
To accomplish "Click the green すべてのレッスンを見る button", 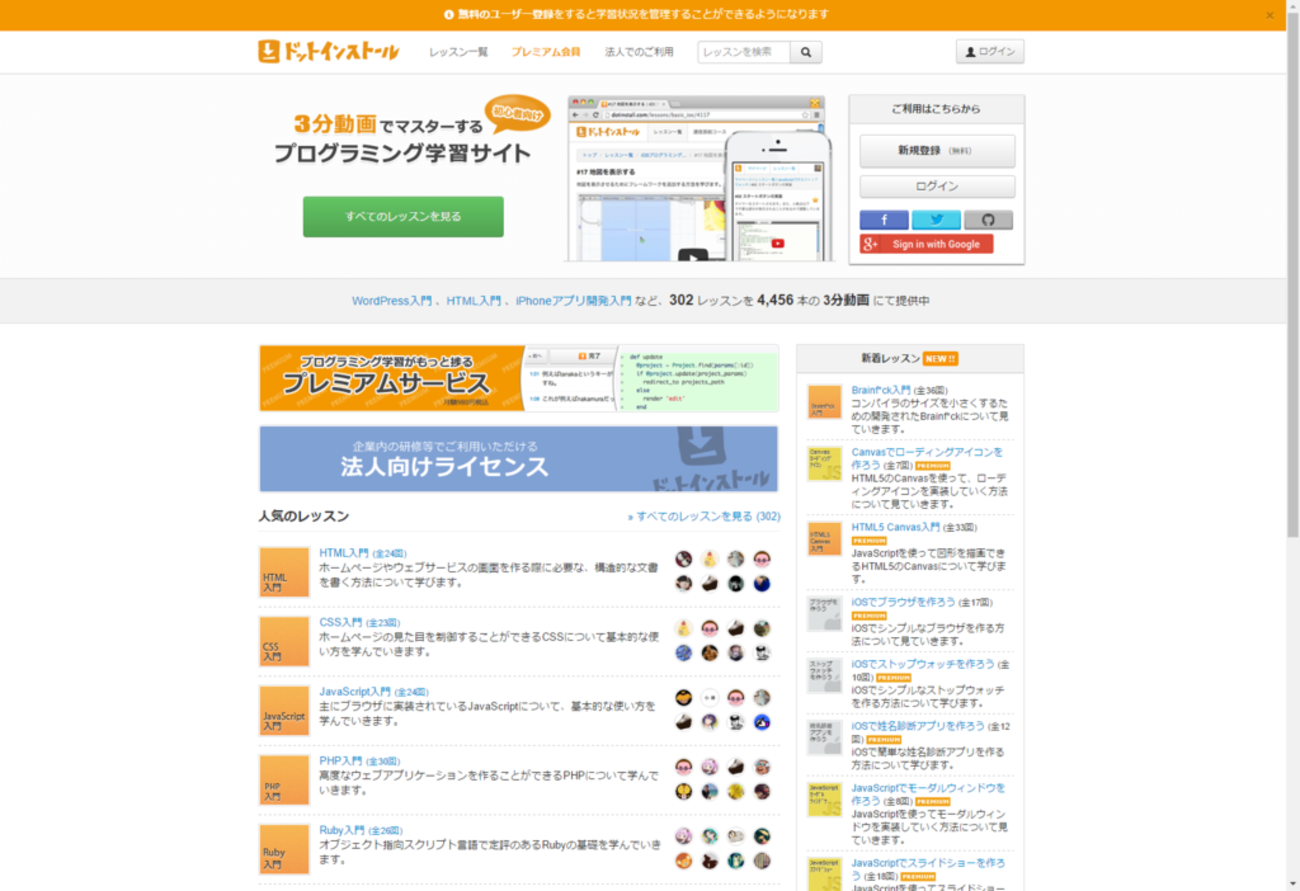I will (x=403, y=217).
